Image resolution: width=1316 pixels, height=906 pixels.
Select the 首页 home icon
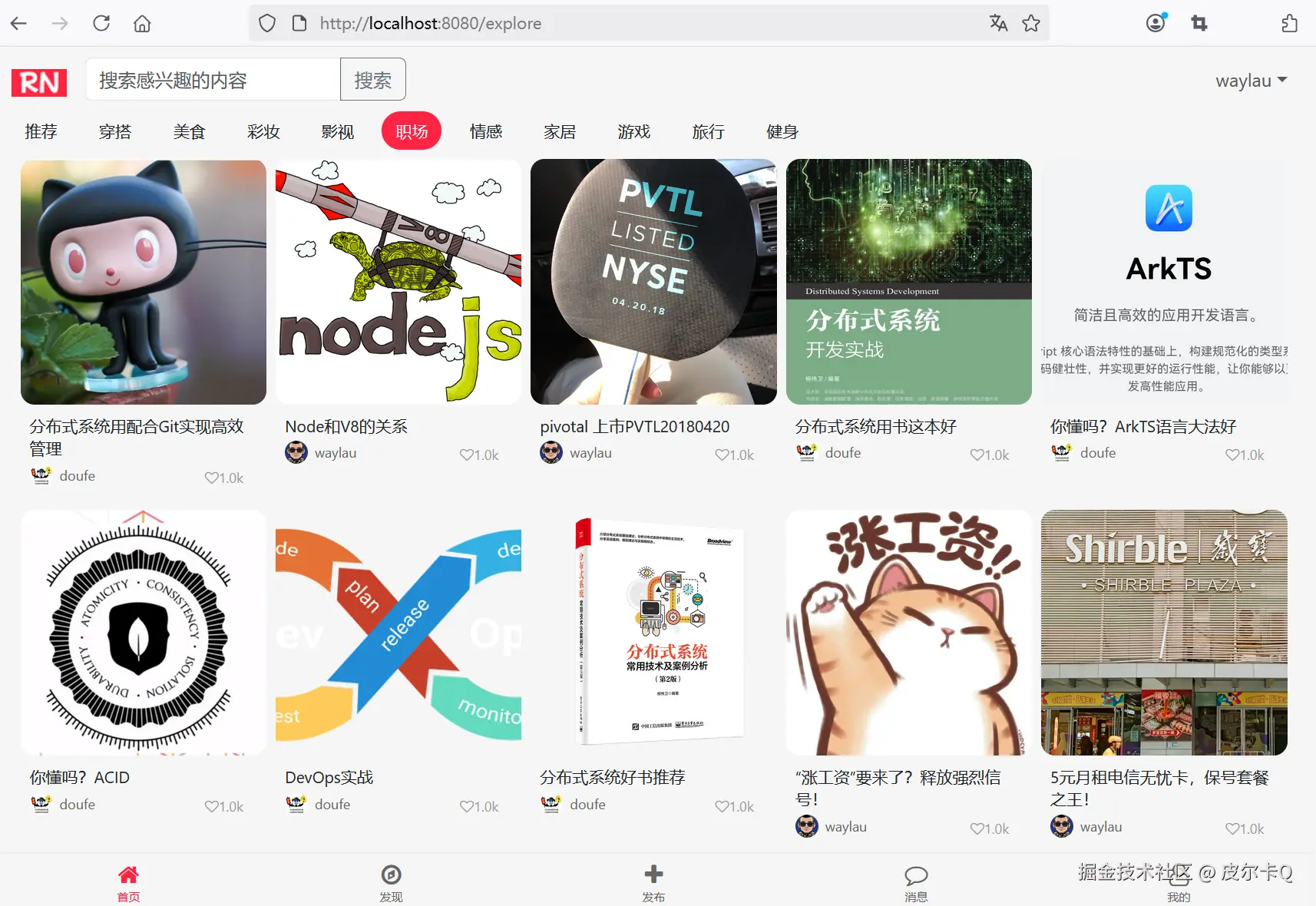tap(128, 874)
